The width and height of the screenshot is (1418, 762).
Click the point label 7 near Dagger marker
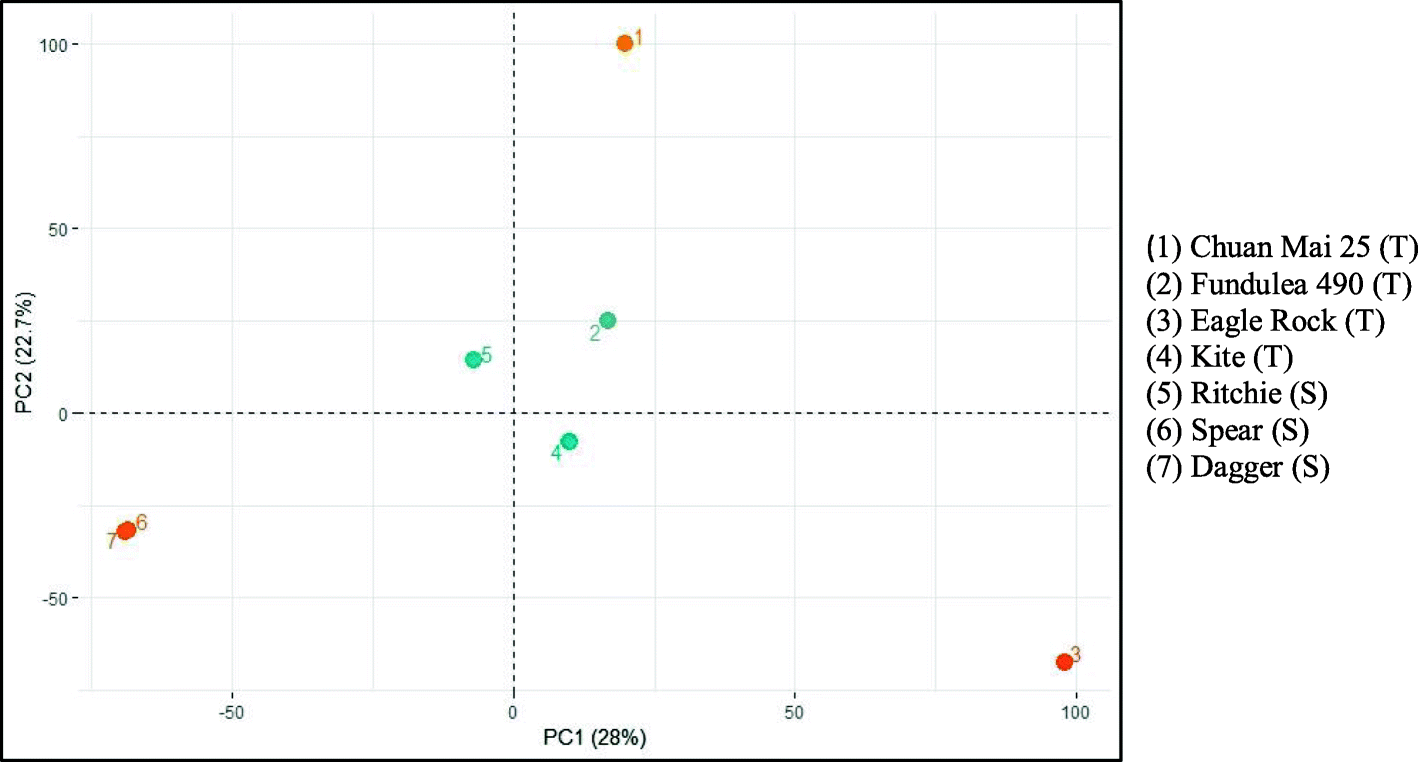pos(112,542)
